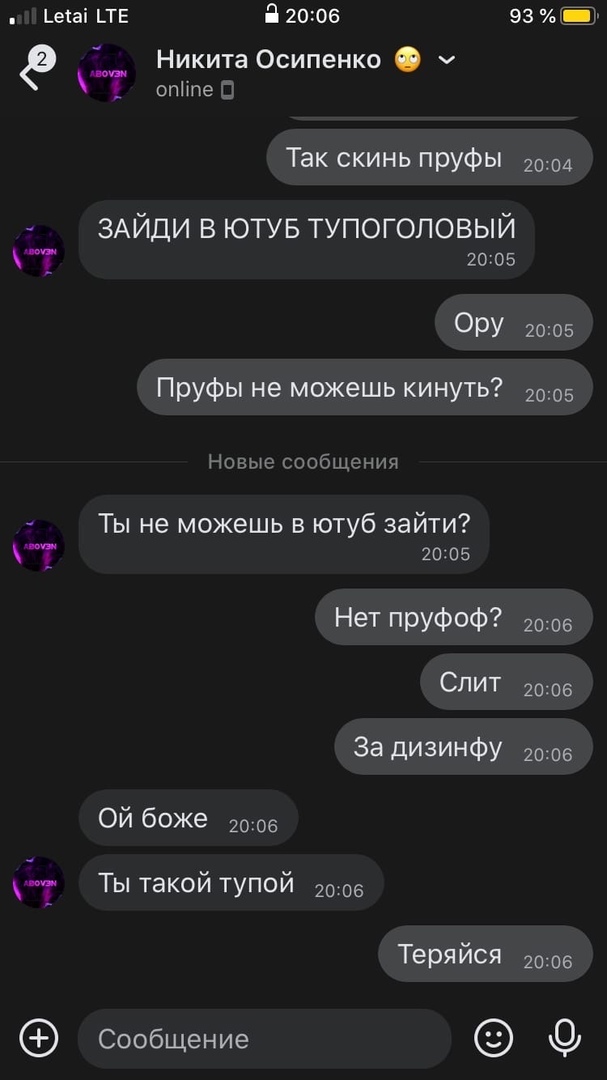607x1080 pixels.
Task: Focus the 'Сообщение' text input field
Action: [265, 1039]
